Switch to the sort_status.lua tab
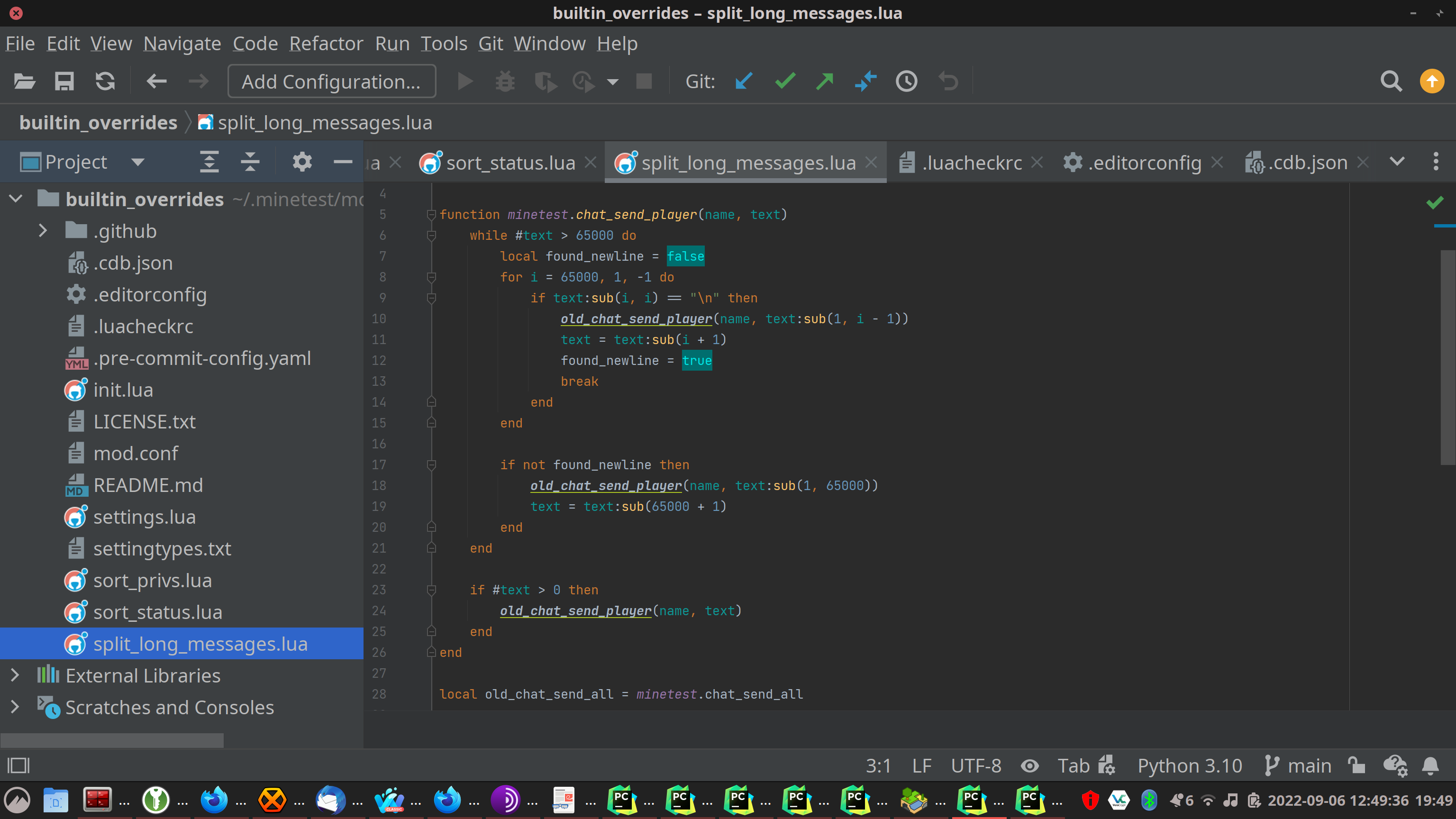 pyautogui.click(x=510, y=163)
